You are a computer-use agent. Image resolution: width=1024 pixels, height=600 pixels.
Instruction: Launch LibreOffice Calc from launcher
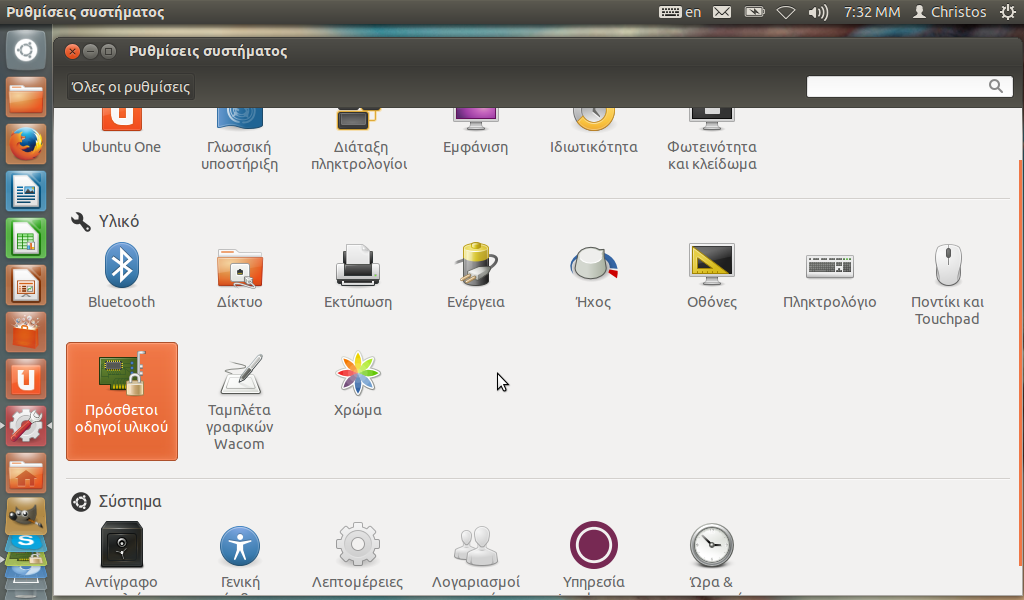[x=26, y=238]
